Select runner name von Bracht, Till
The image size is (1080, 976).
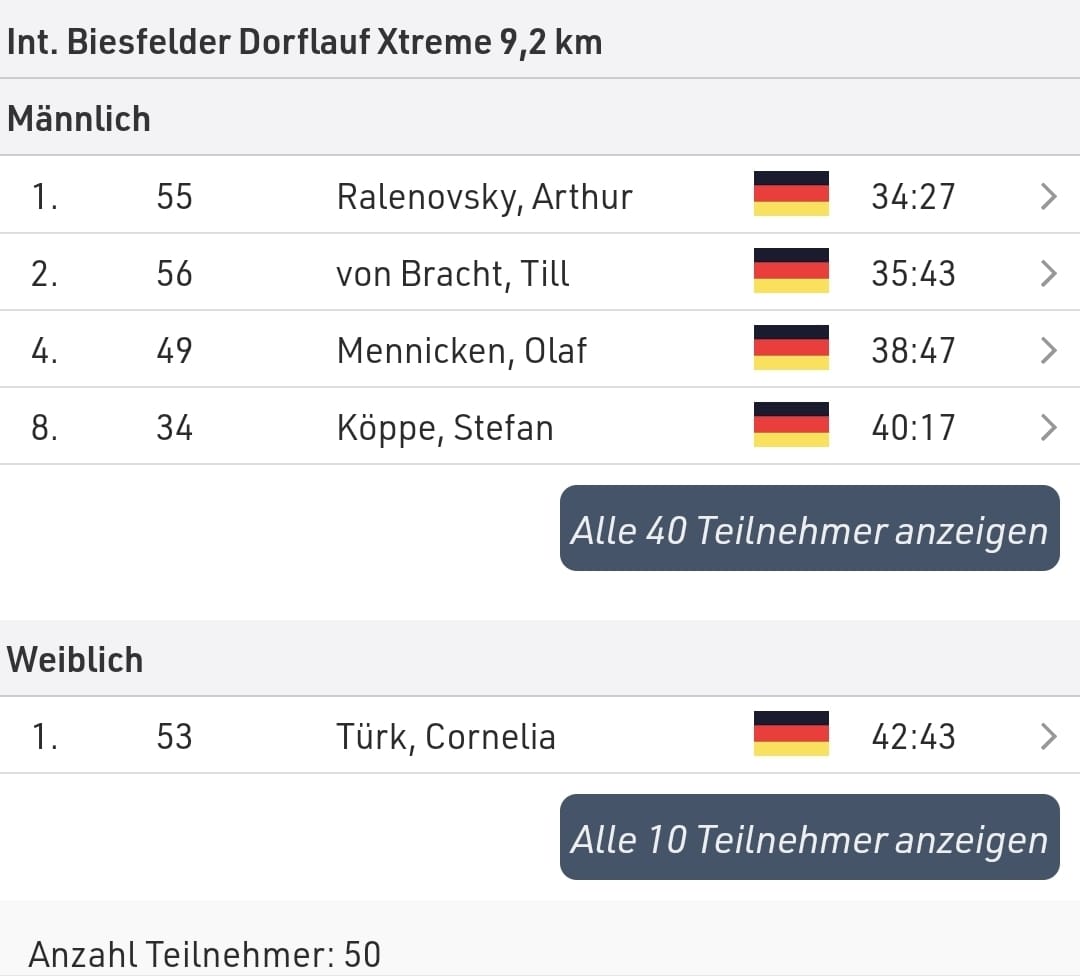pos(453,274)
